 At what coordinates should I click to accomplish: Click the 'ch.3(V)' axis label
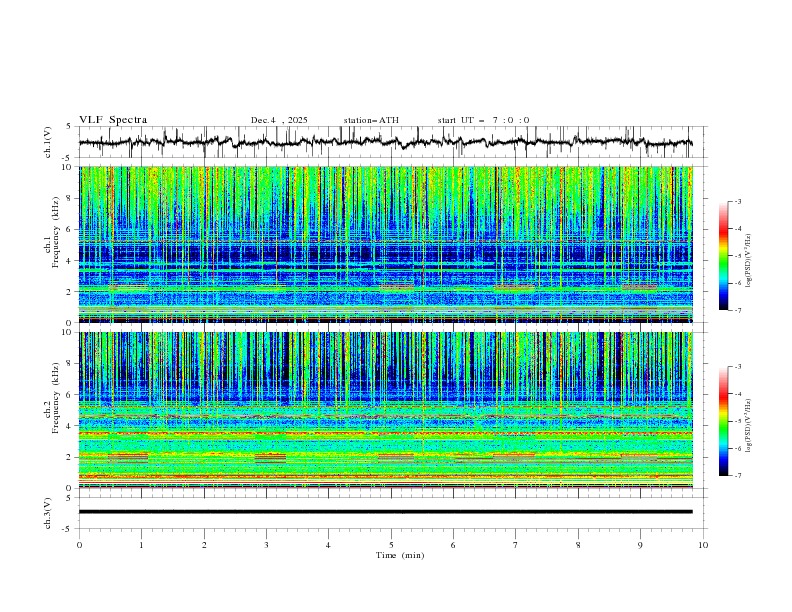tap(48, 513)
